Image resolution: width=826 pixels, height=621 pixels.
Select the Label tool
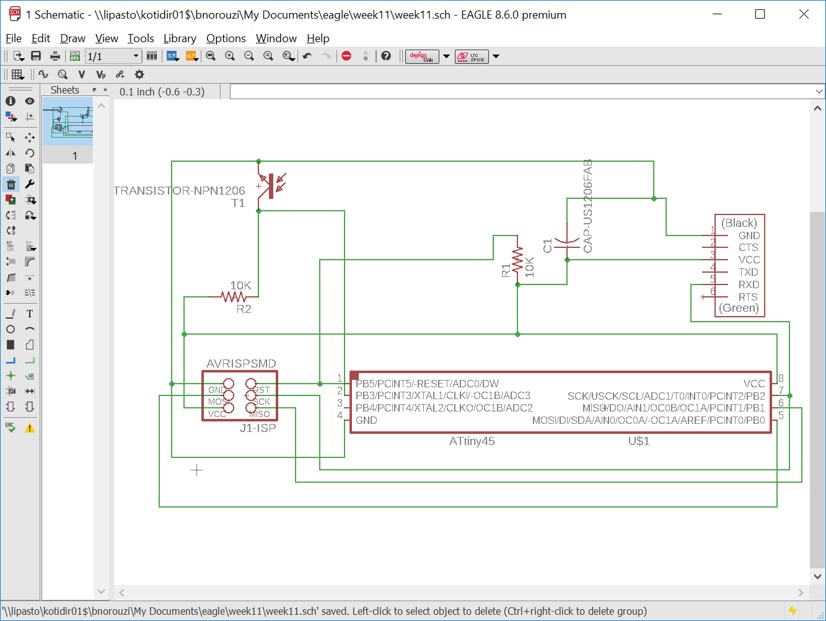click(x=30, y=376)
